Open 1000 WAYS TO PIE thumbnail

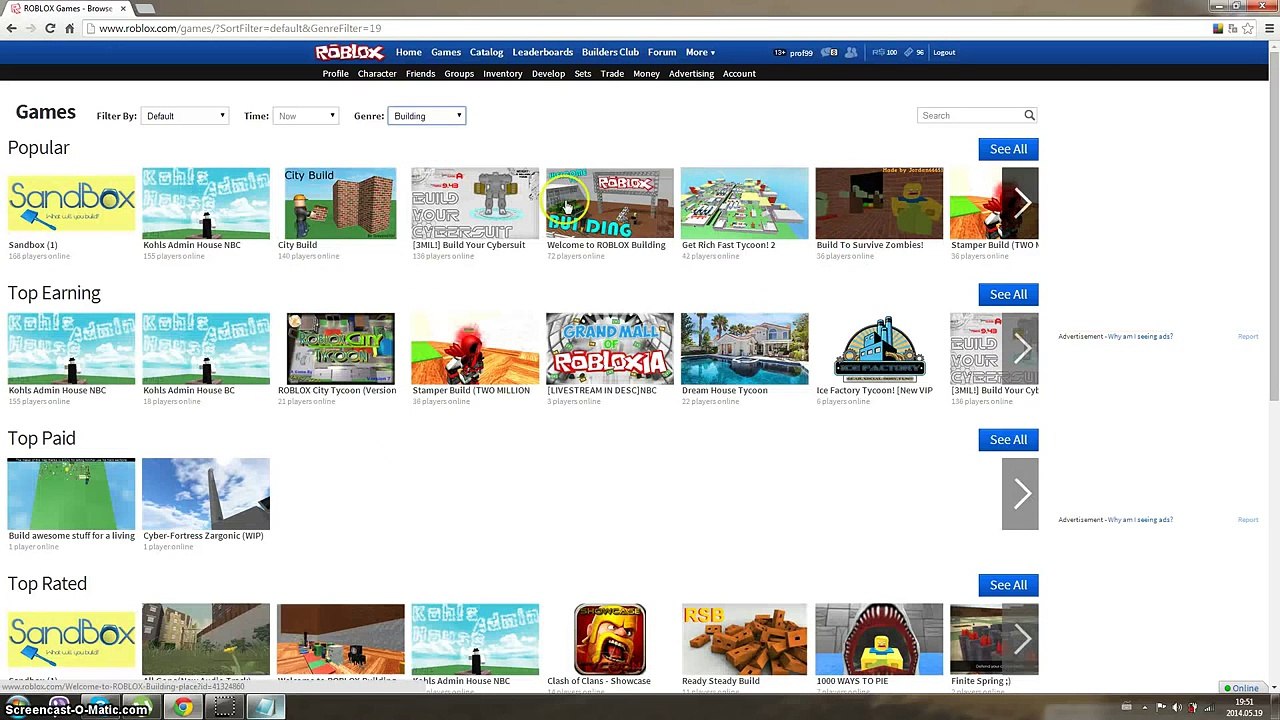[879, 639]
